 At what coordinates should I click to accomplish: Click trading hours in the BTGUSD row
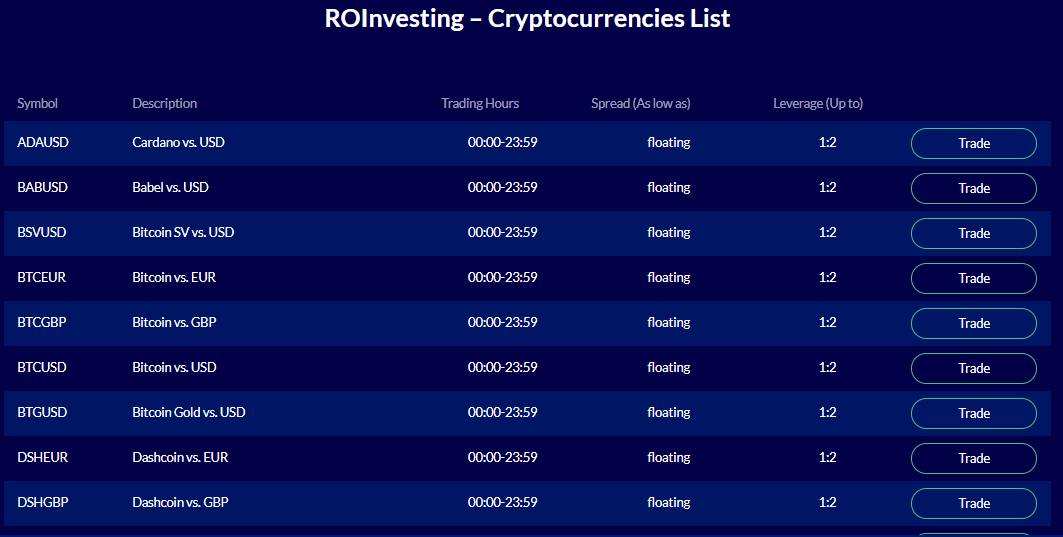tap(502, 412)
